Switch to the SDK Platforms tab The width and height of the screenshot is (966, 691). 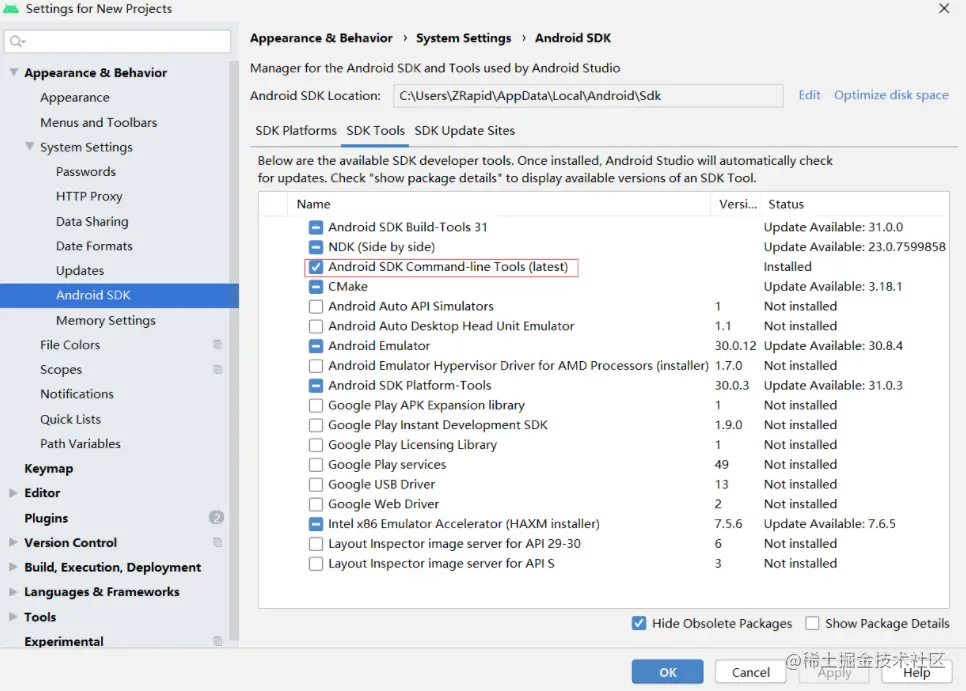point(296,131)
